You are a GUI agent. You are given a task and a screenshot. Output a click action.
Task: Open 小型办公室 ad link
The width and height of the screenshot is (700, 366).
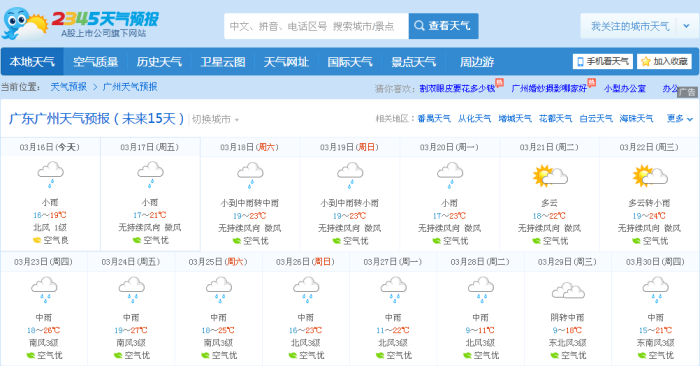625,88
